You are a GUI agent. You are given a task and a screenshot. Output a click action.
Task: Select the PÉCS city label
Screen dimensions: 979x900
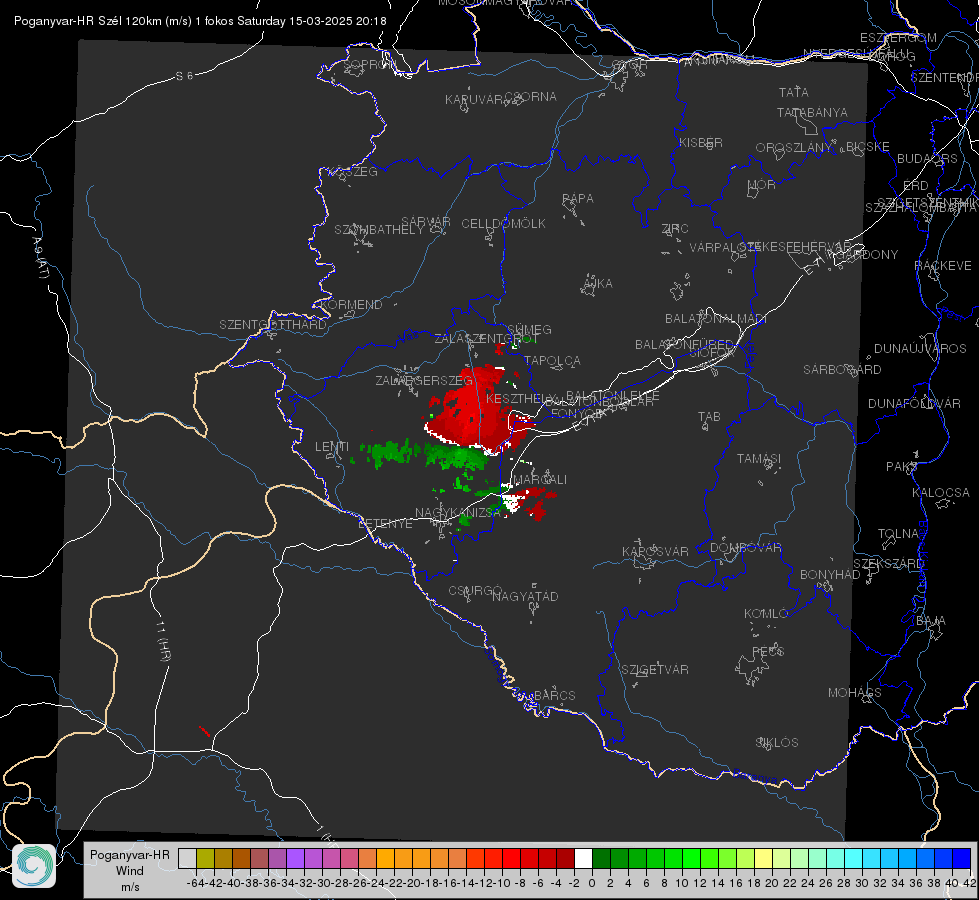(767, 651)
